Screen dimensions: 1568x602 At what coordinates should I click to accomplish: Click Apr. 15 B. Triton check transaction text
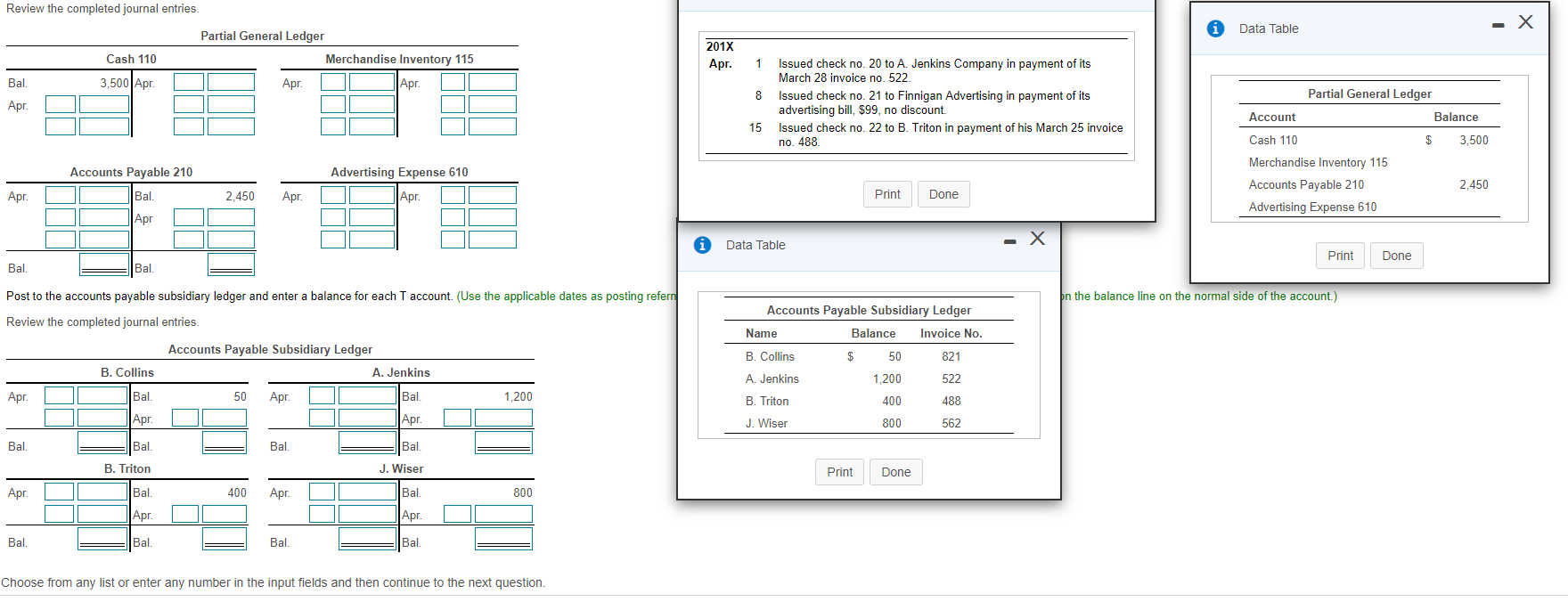(x=951, y=134)
